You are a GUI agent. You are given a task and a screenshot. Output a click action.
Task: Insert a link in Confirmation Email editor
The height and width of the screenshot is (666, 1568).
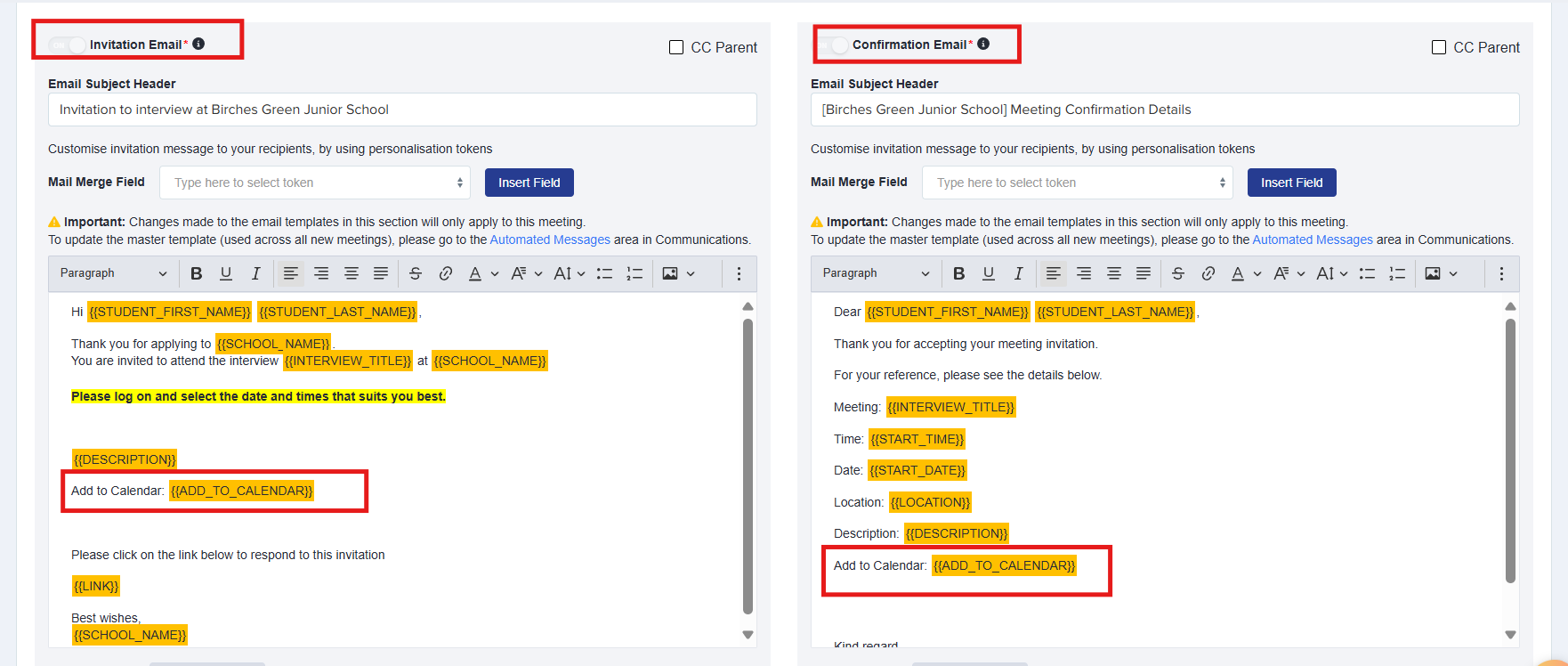(1208, 273)
